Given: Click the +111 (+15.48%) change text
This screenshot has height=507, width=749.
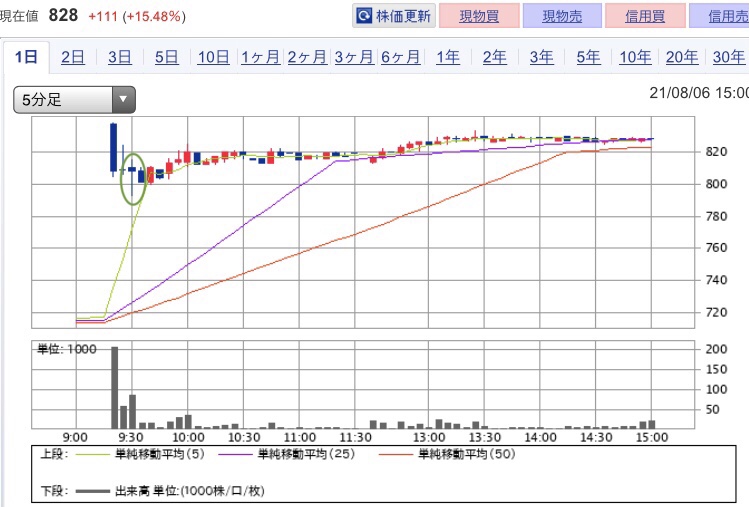Looking at the screenshot, I should click(x=137, y=17).
